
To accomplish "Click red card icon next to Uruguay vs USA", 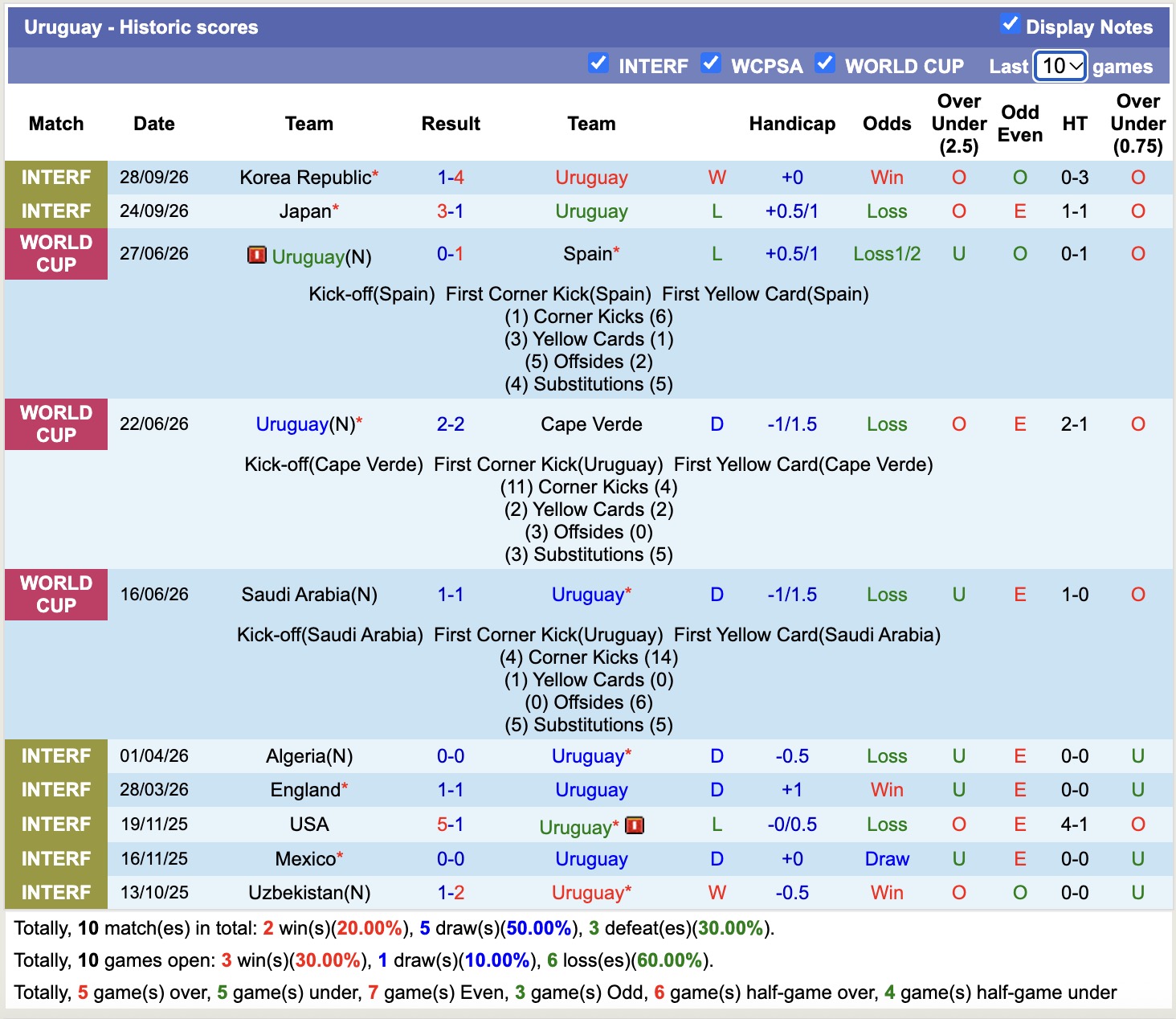I will coord(635,825).
